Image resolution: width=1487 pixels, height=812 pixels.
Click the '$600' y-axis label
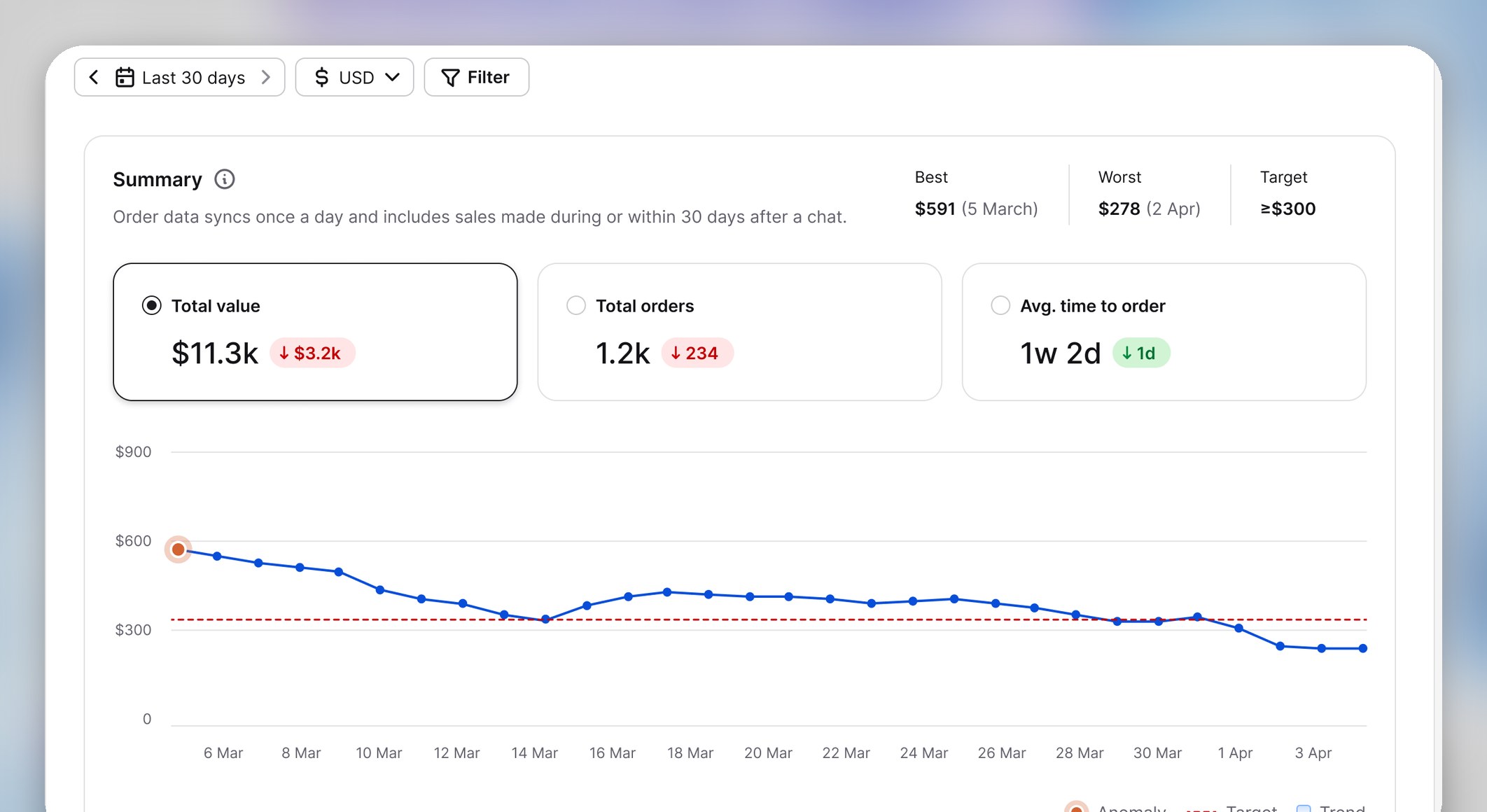[133, 540]
